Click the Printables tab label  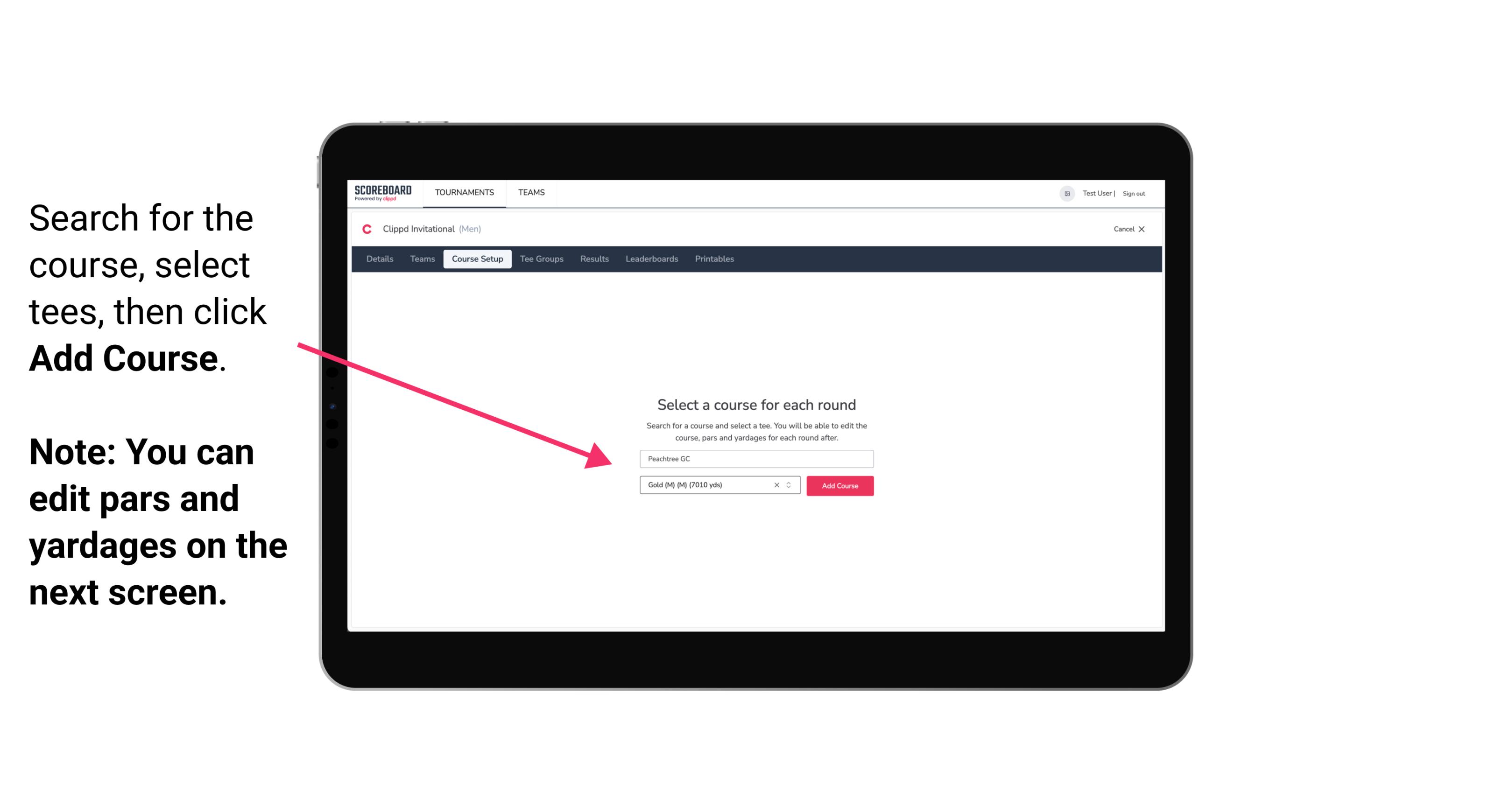(714, 259)
